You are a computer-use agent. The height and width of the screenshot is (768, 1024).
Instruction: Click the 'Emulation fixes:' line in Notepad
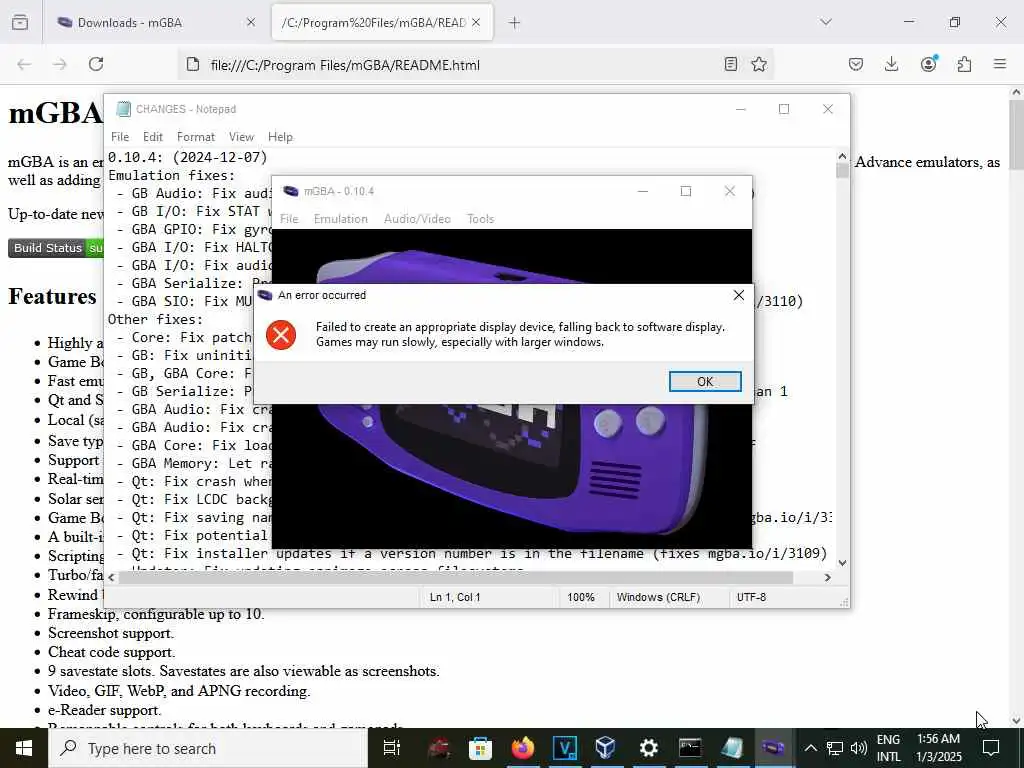pos(171,175)
